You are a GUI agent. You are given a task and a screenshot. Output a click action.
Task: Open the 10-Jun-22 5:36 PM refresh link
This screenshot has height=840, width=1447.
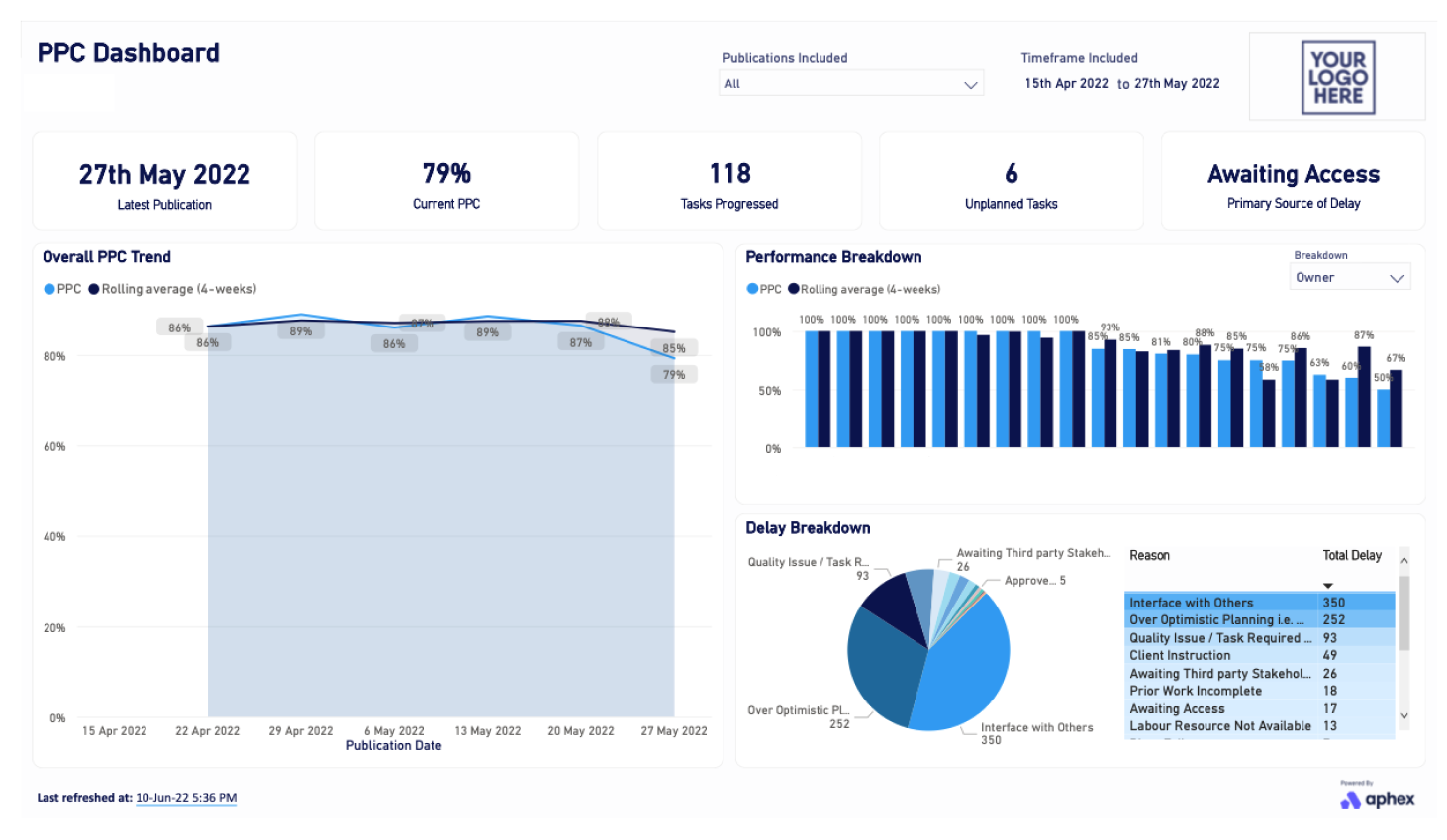click(187, 797)
